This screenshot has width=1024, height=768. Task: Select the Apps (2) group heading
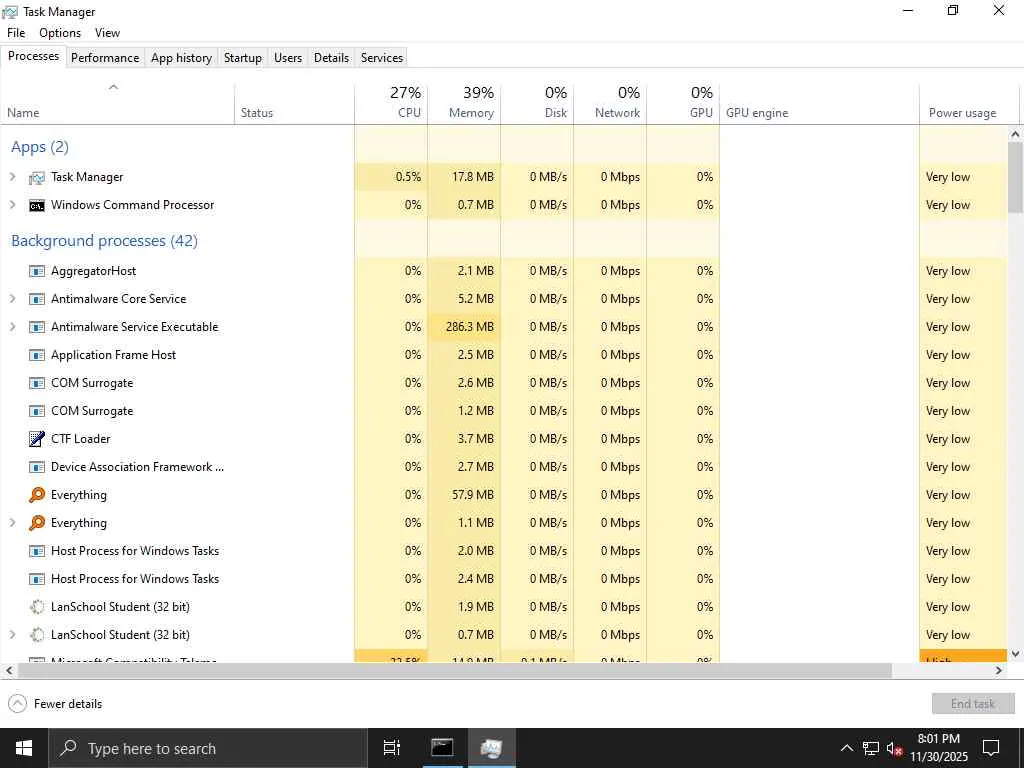40,147
